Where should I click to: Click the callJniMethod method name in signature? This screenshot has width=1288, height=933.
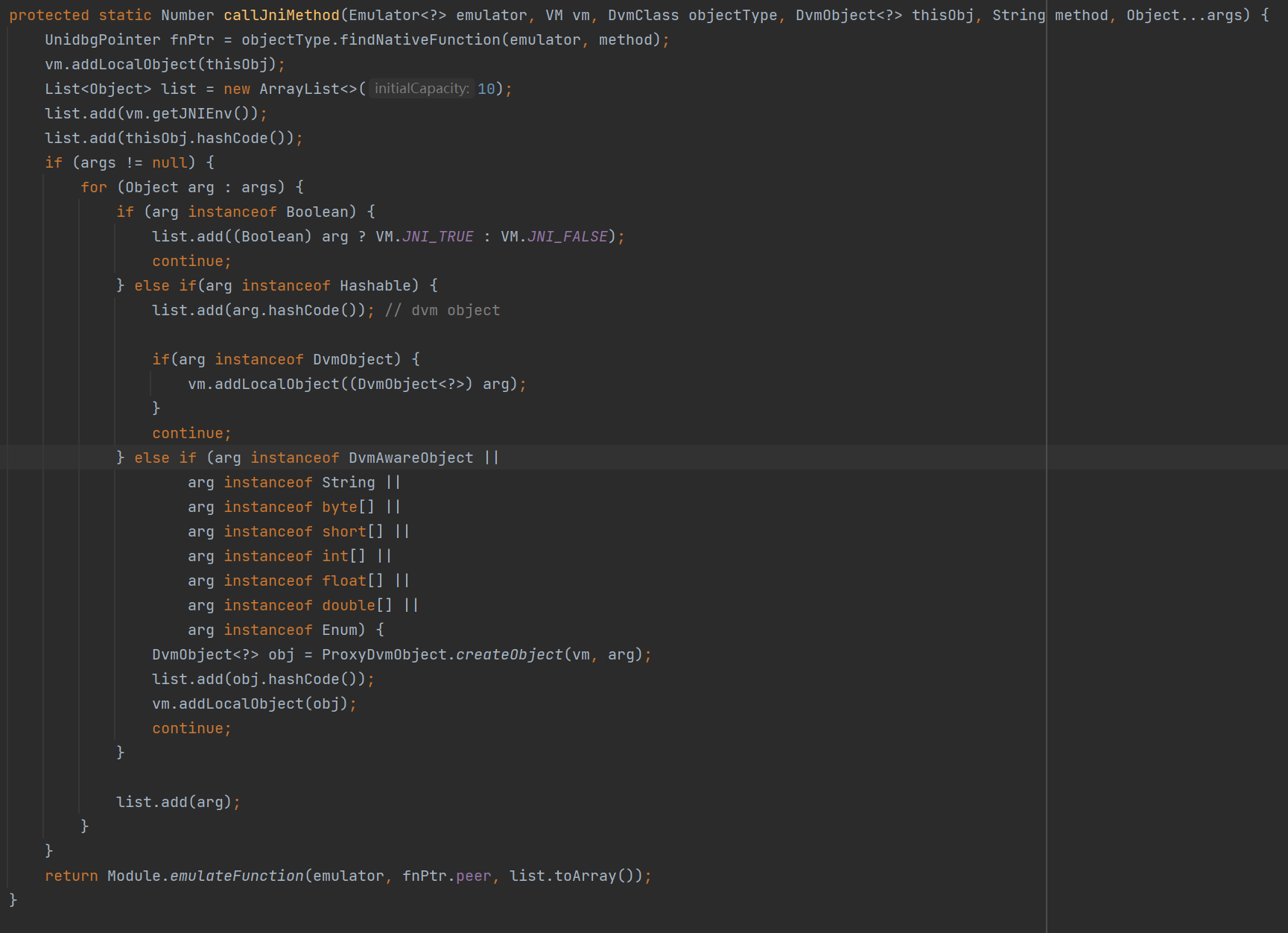pyautogui.click(x=281, y=15)
